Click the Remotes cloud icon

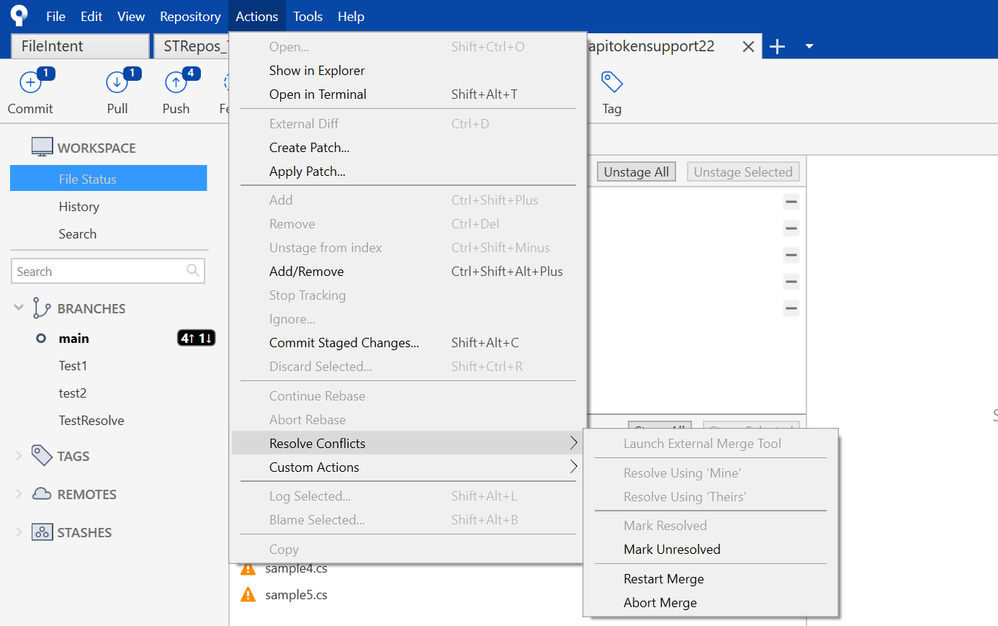coord(42,494)
